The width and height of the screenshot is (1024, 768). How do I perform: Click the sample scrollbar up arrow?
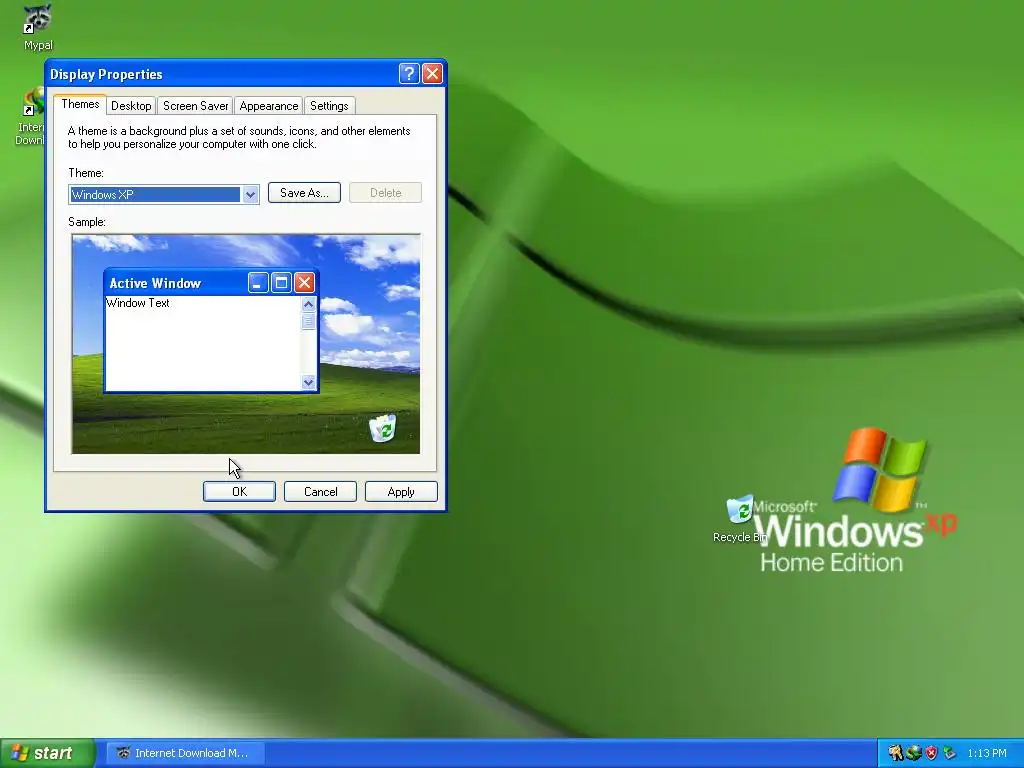tap(308, 304)
